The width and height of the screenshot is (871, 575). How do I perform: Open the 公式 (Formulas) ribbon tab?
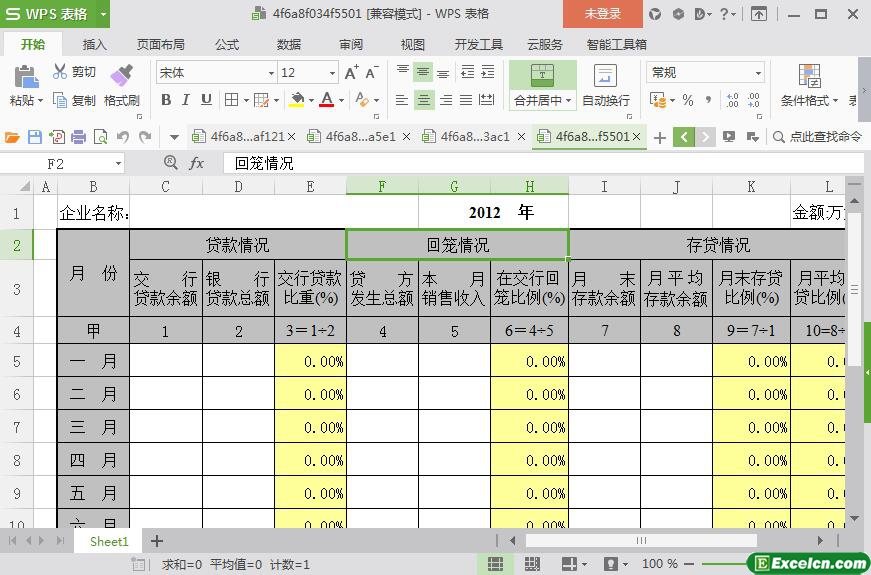point(227,45)
